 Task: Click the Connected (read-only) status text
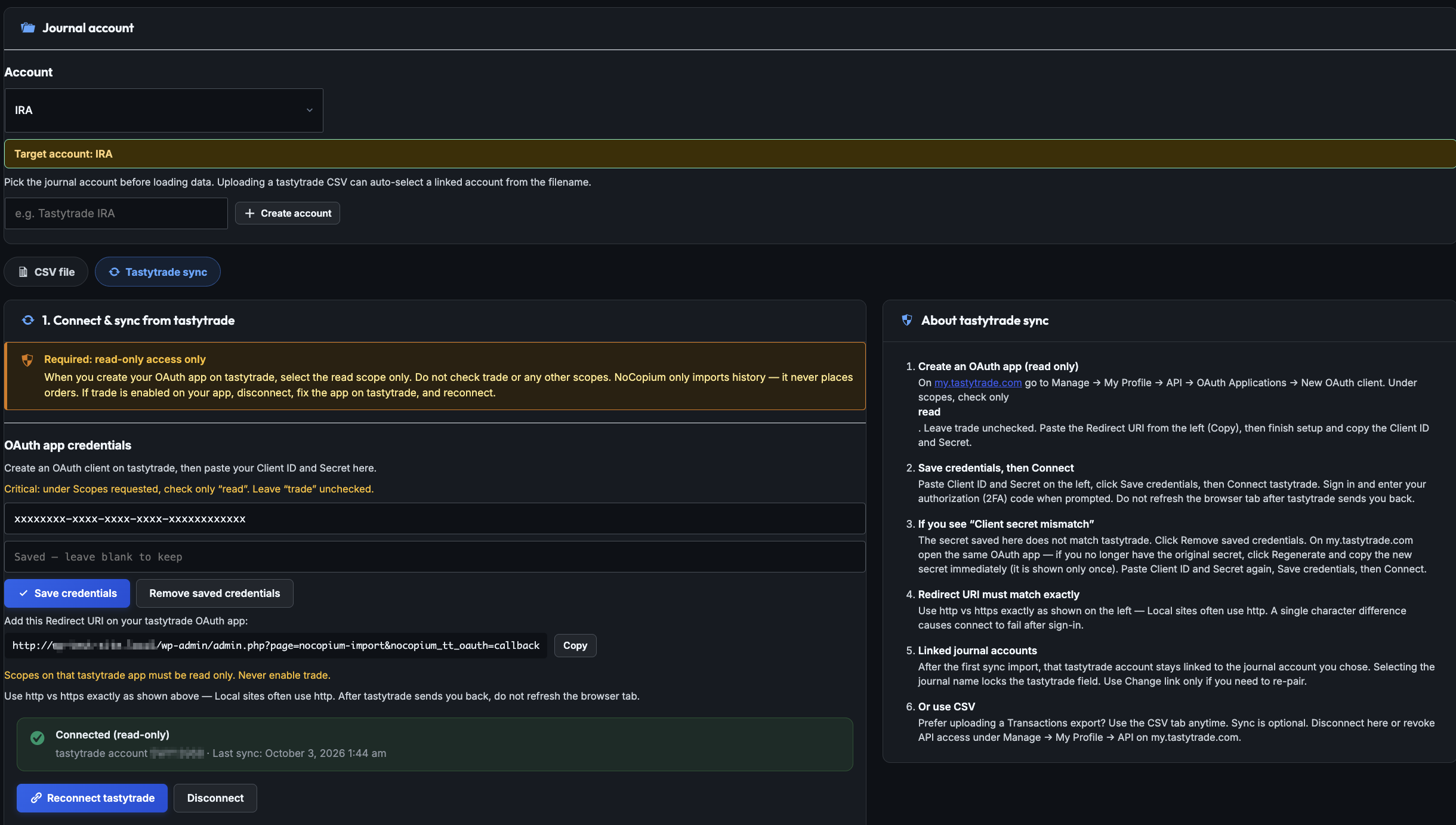[112, 735]
